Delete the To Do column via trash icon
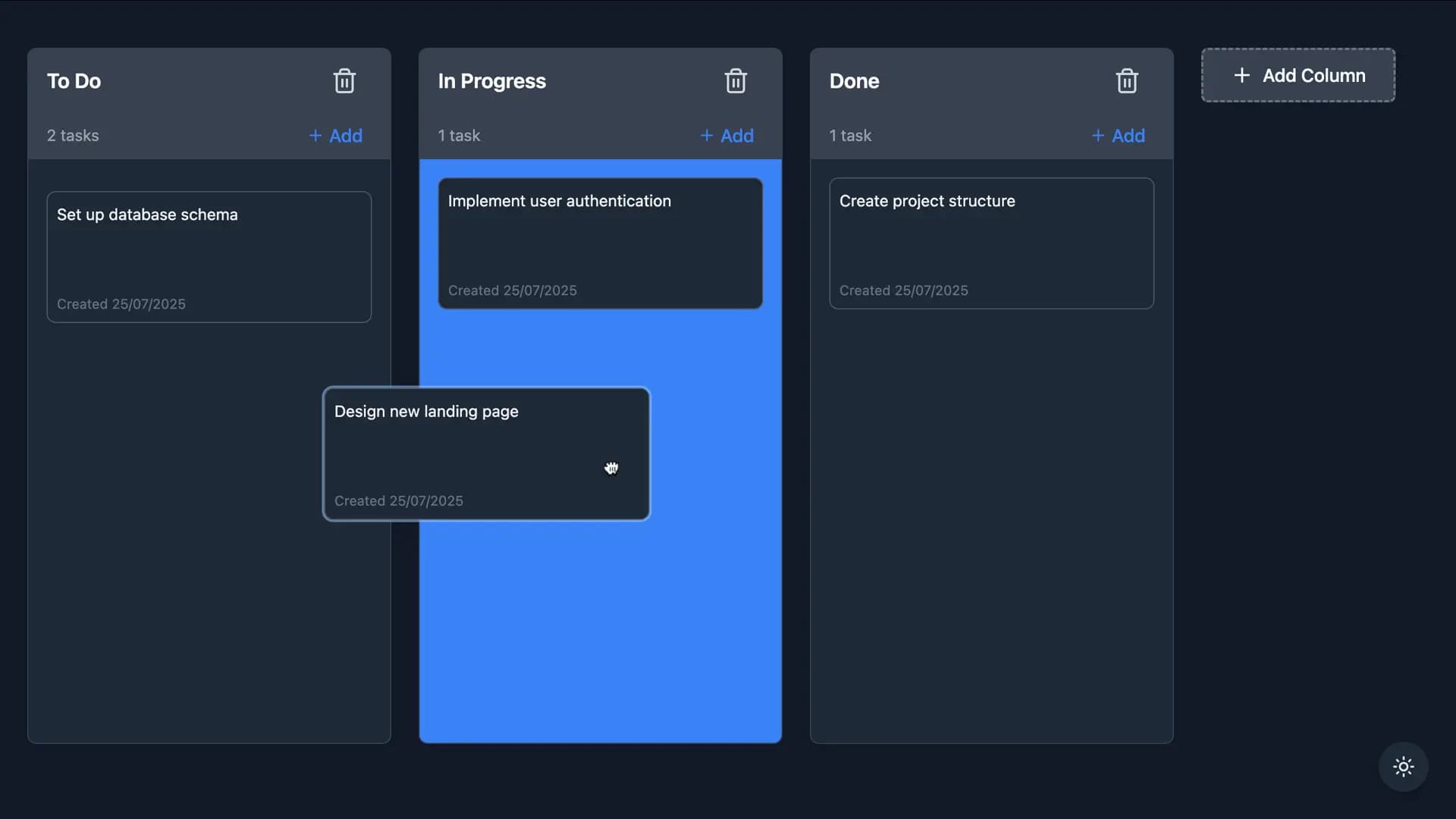 pyautogui.click(x=344, y=80)
